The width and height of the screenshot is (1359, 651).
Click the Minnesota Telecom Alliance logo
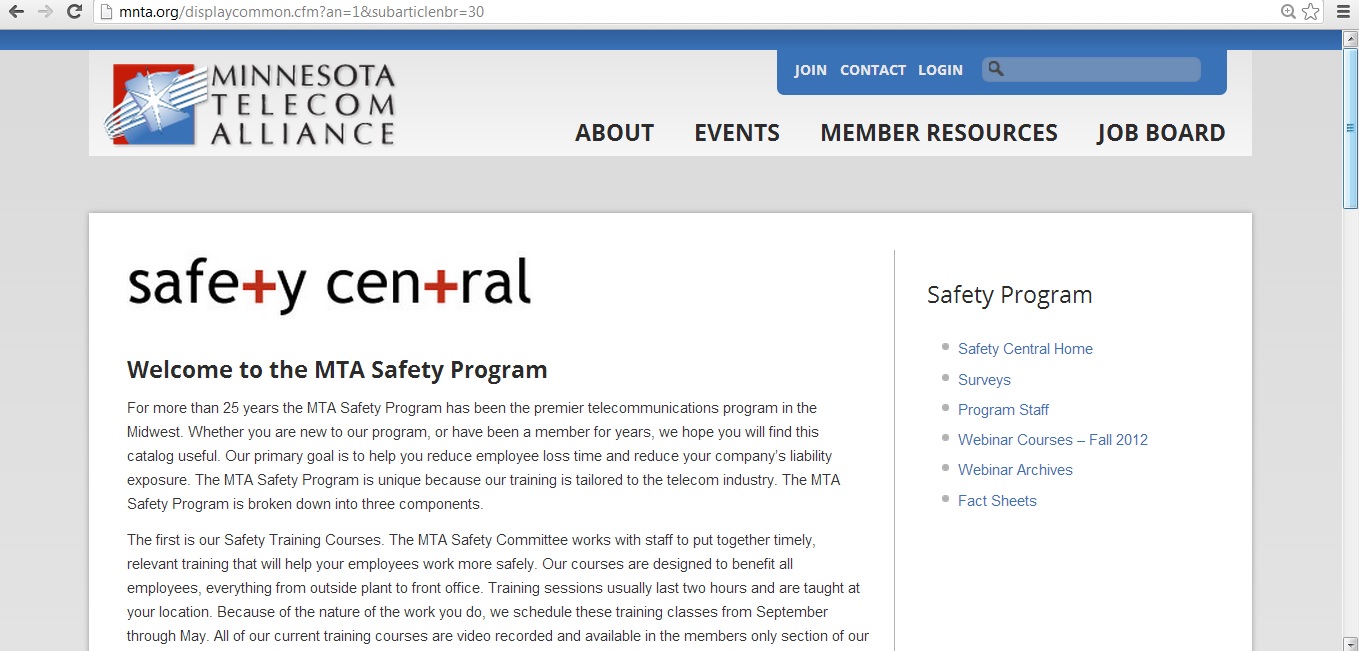(250, 105)
